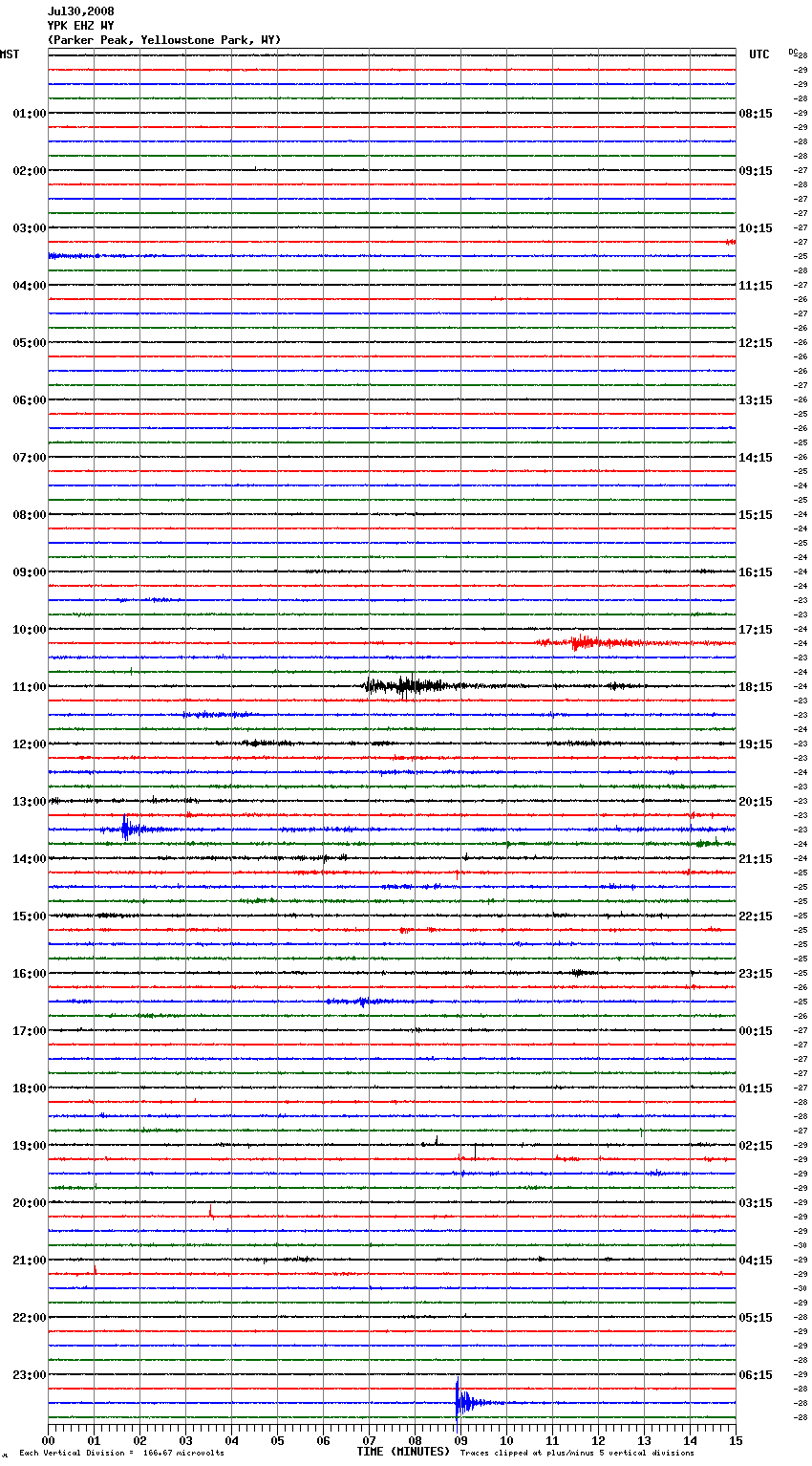This screenshot has height=1466, width=812.
Task: Click the '06:15' UTC time label
Action: 756,1375
